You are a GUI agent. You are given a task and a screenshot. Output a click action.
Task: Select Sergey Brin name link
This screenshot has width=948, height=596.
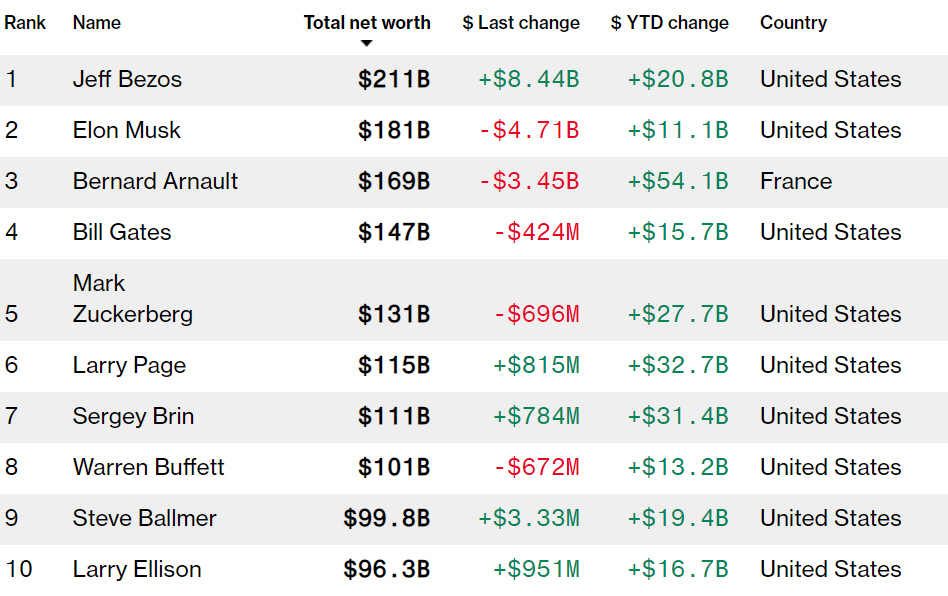[133, 416]
